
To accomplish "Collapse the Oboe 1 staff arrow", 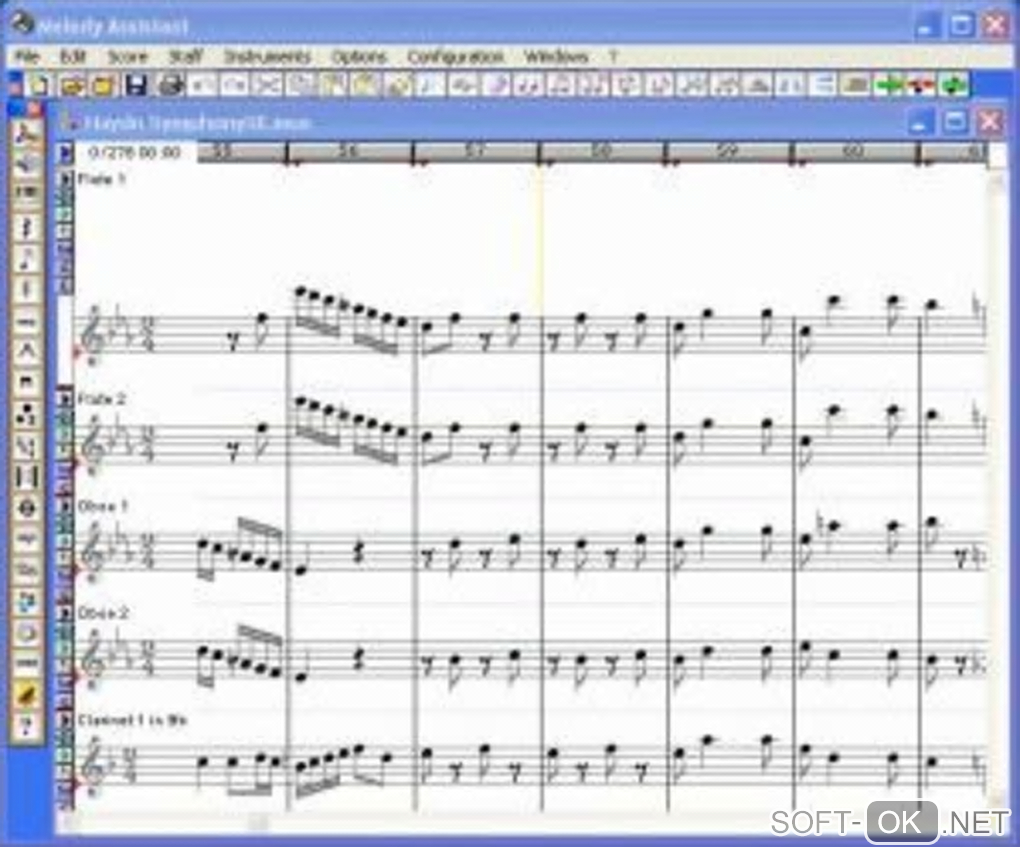I will (x=66, y=506).
